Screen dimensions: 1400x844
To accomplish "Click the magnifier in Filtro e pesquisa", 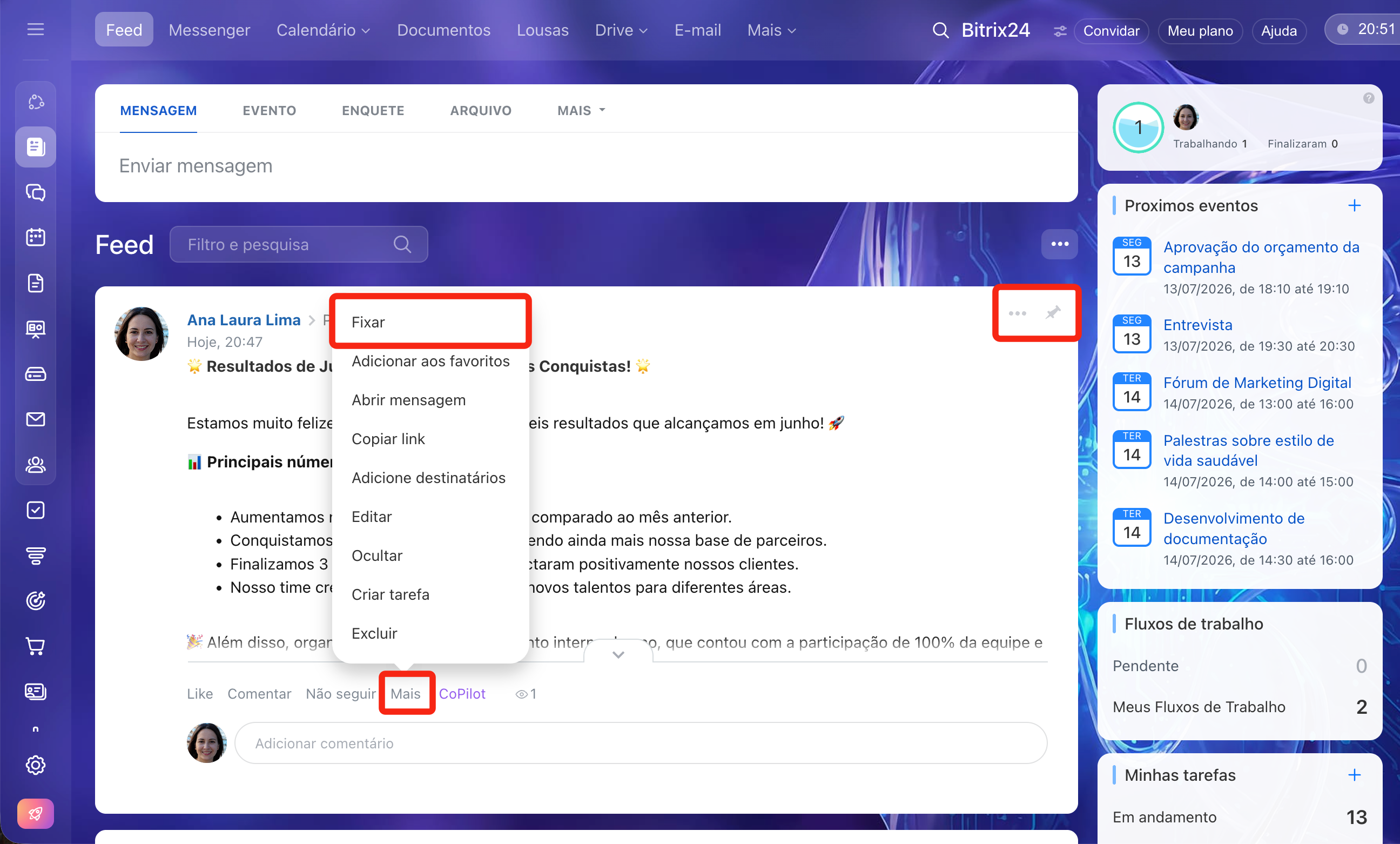I will pyautogui.click(x=402, y=244).
